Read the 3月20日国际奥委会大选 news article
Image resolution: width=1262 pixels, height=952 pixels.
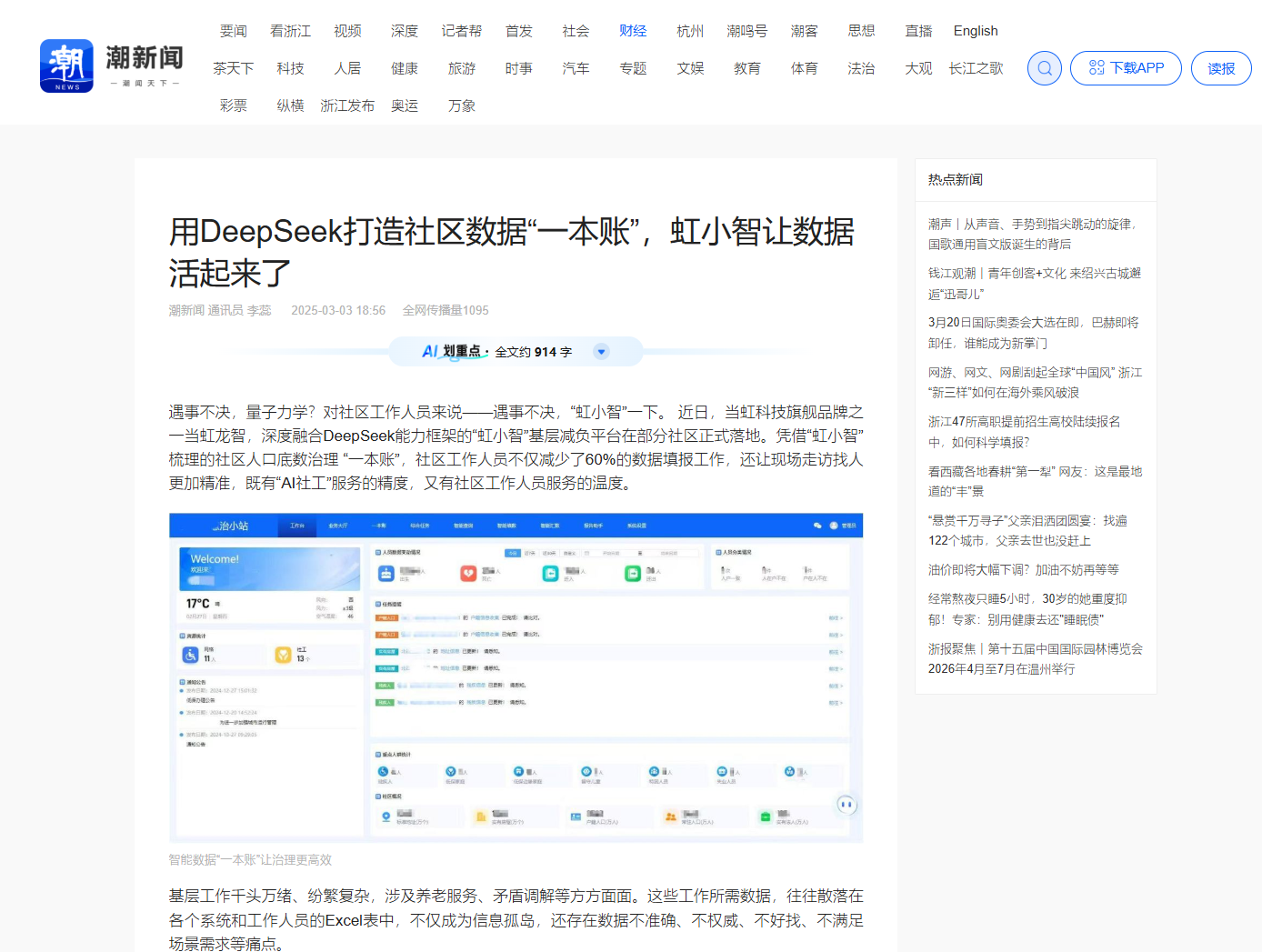pos(1033,333)
